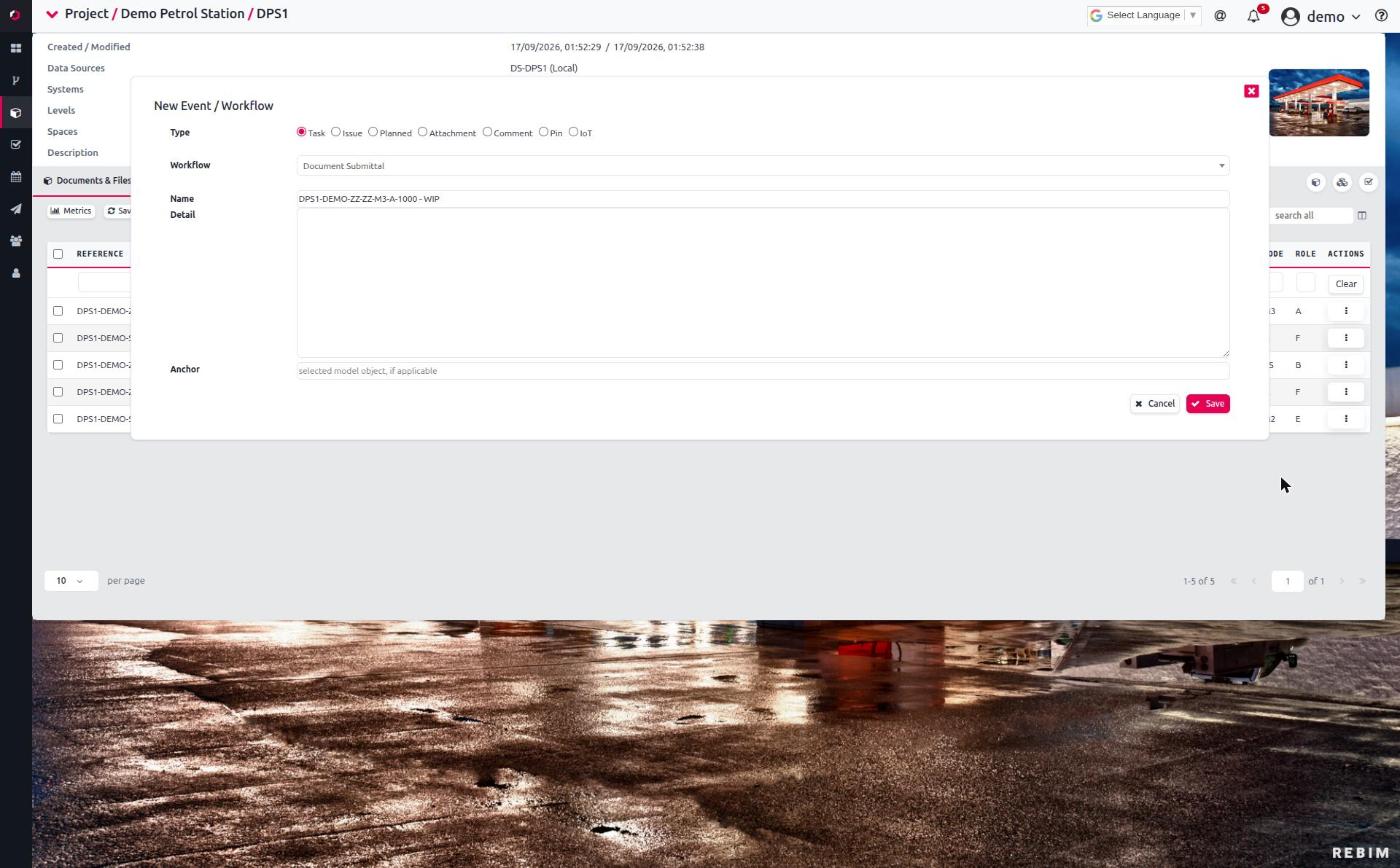Open the checkbox tasks icon in sidebar

(x=15, y=145)
